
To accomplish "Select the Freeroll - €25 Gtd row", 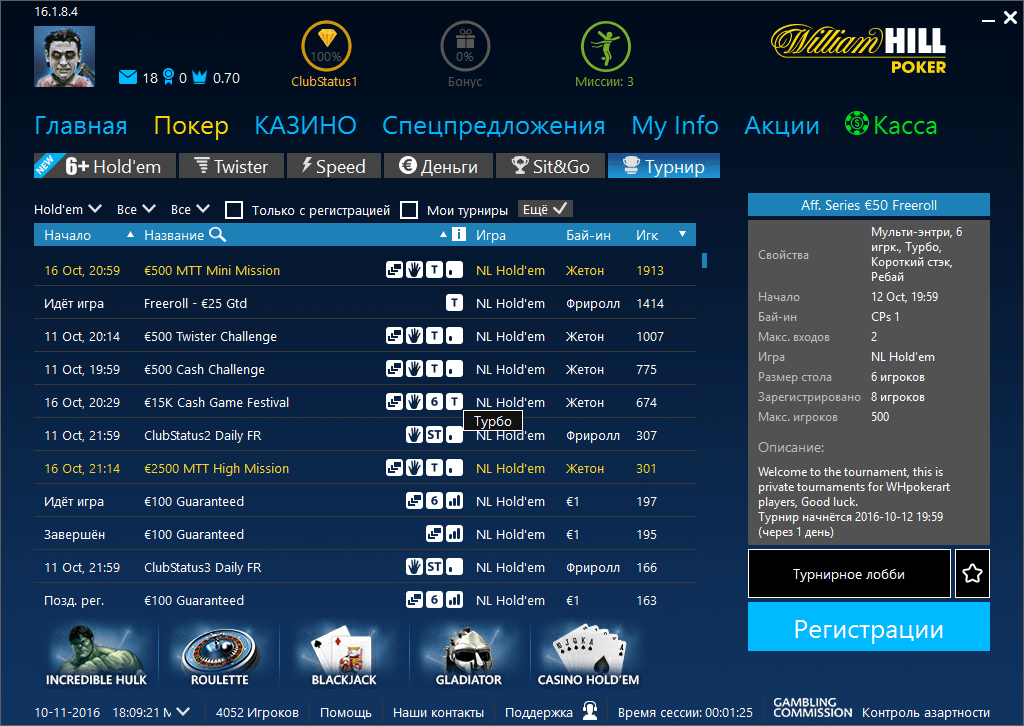I will [x=364, y=303].
